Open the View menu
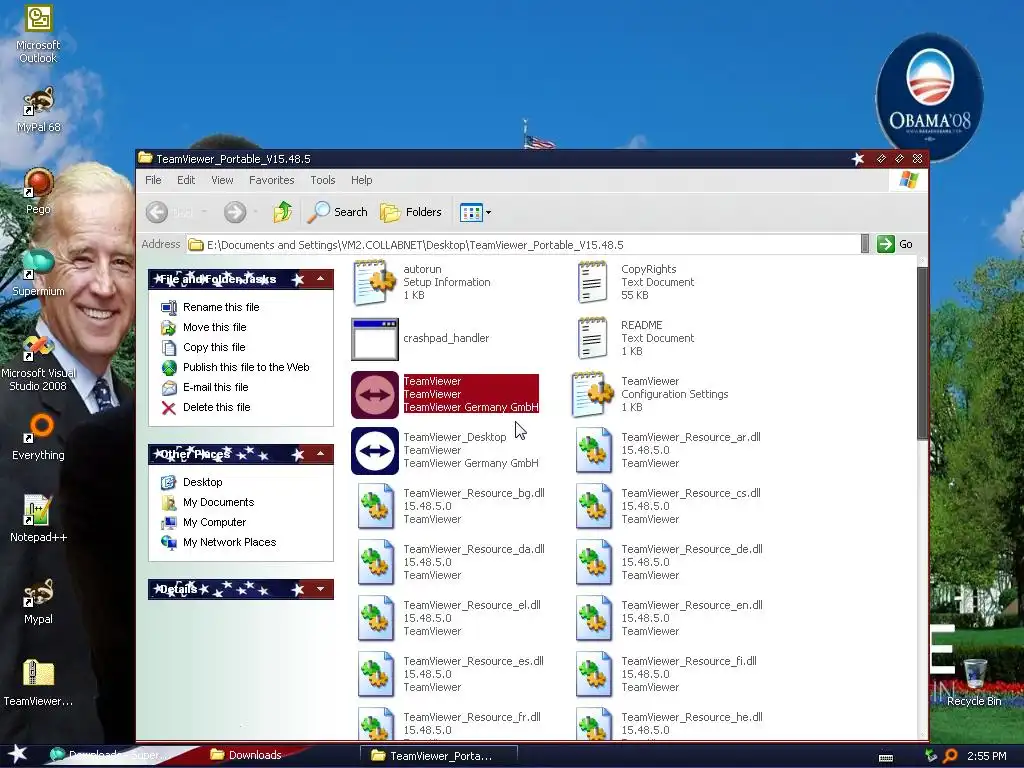The height and width of the screenshot is (768, 1024). pyautogui.click(x=222, y=180)
